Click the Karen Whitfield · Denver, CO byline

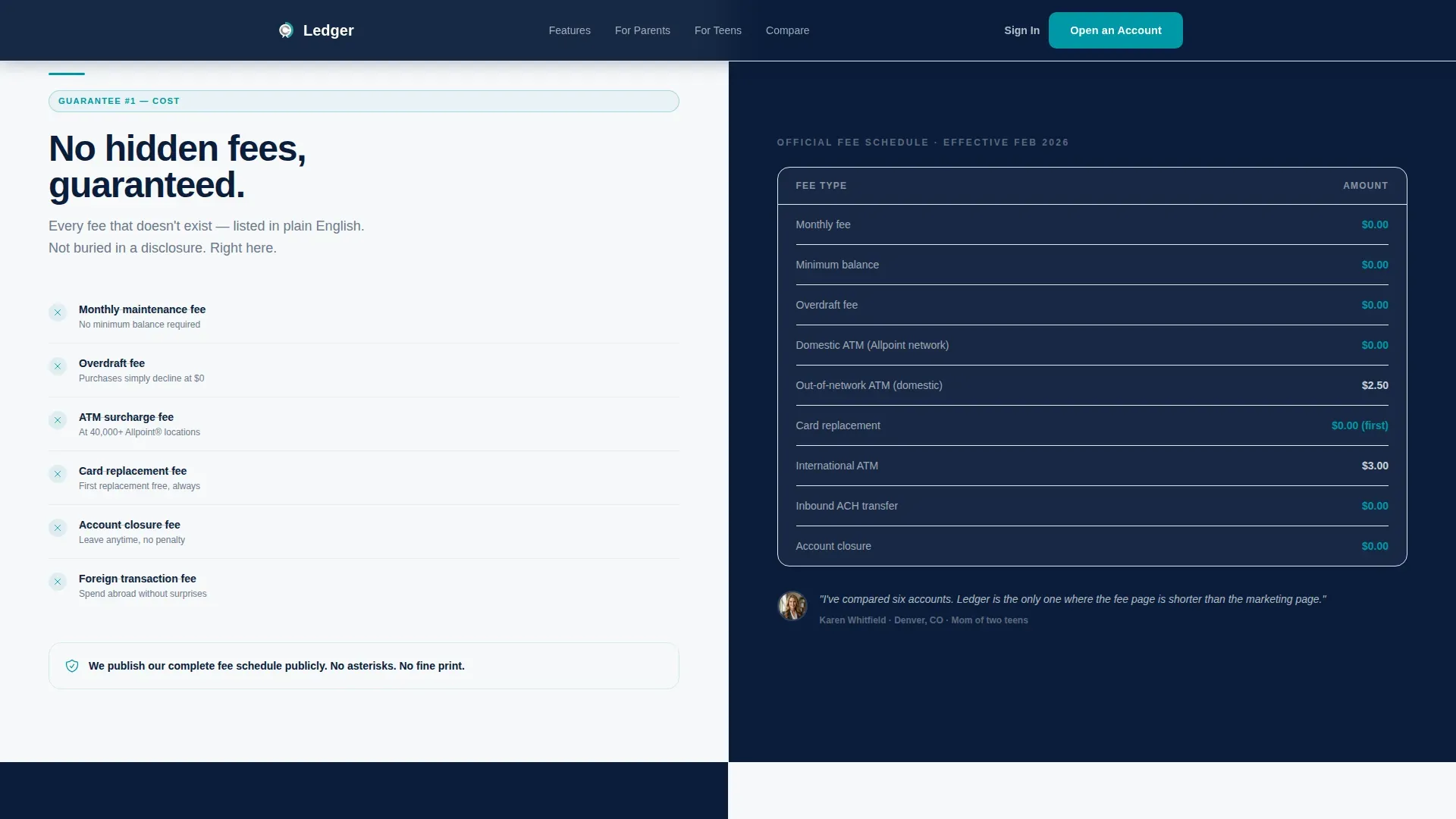[x=924, y=620]
